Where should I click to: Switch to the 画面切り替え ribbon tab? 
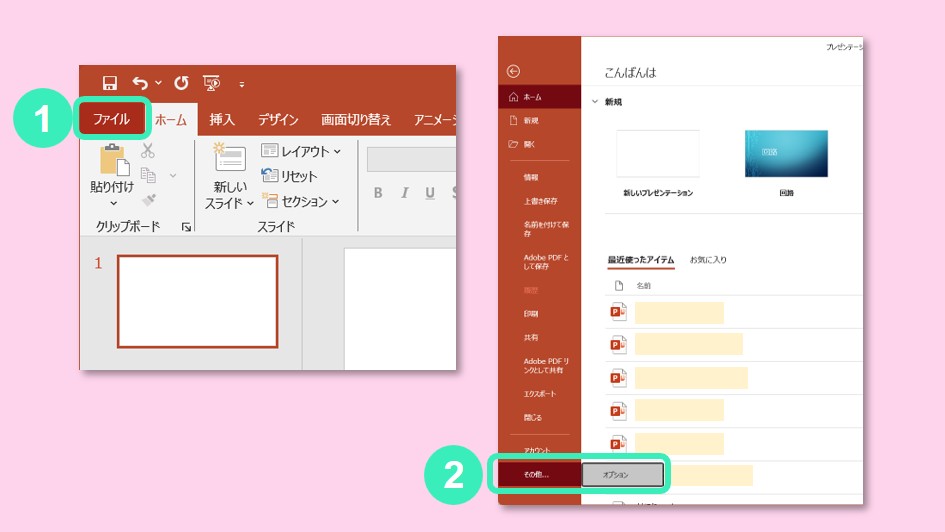[356, 120]
